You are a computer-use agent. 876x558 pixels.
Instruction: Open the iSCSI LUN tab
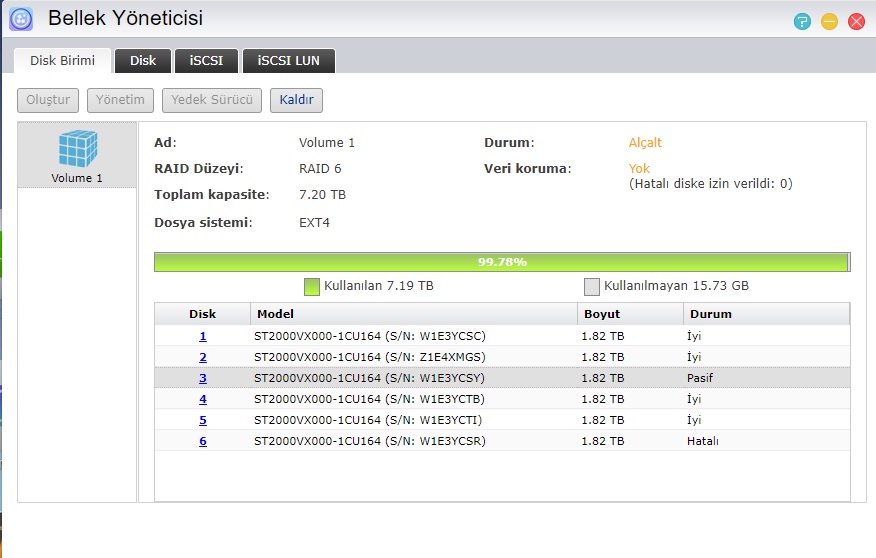pyautogui.click(x=288, y=61)
